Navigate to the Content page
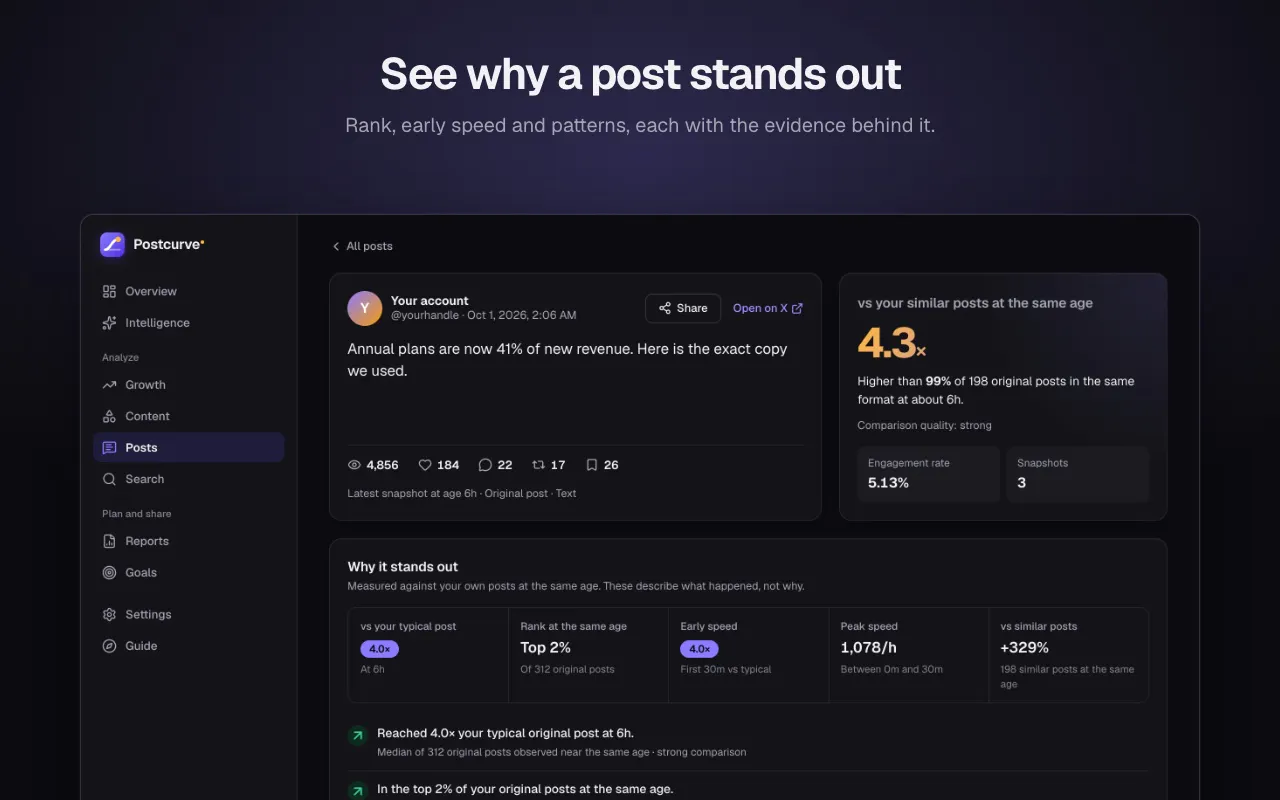 pyautogui.click(x=189, y=416)
